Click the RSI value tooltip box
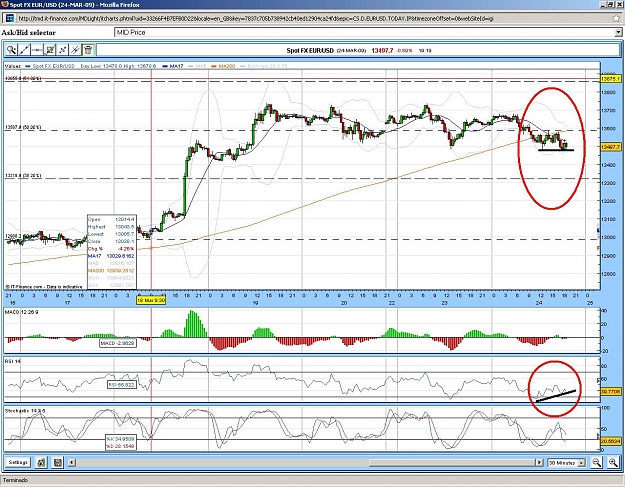The image size is (625, 487). 122,385
